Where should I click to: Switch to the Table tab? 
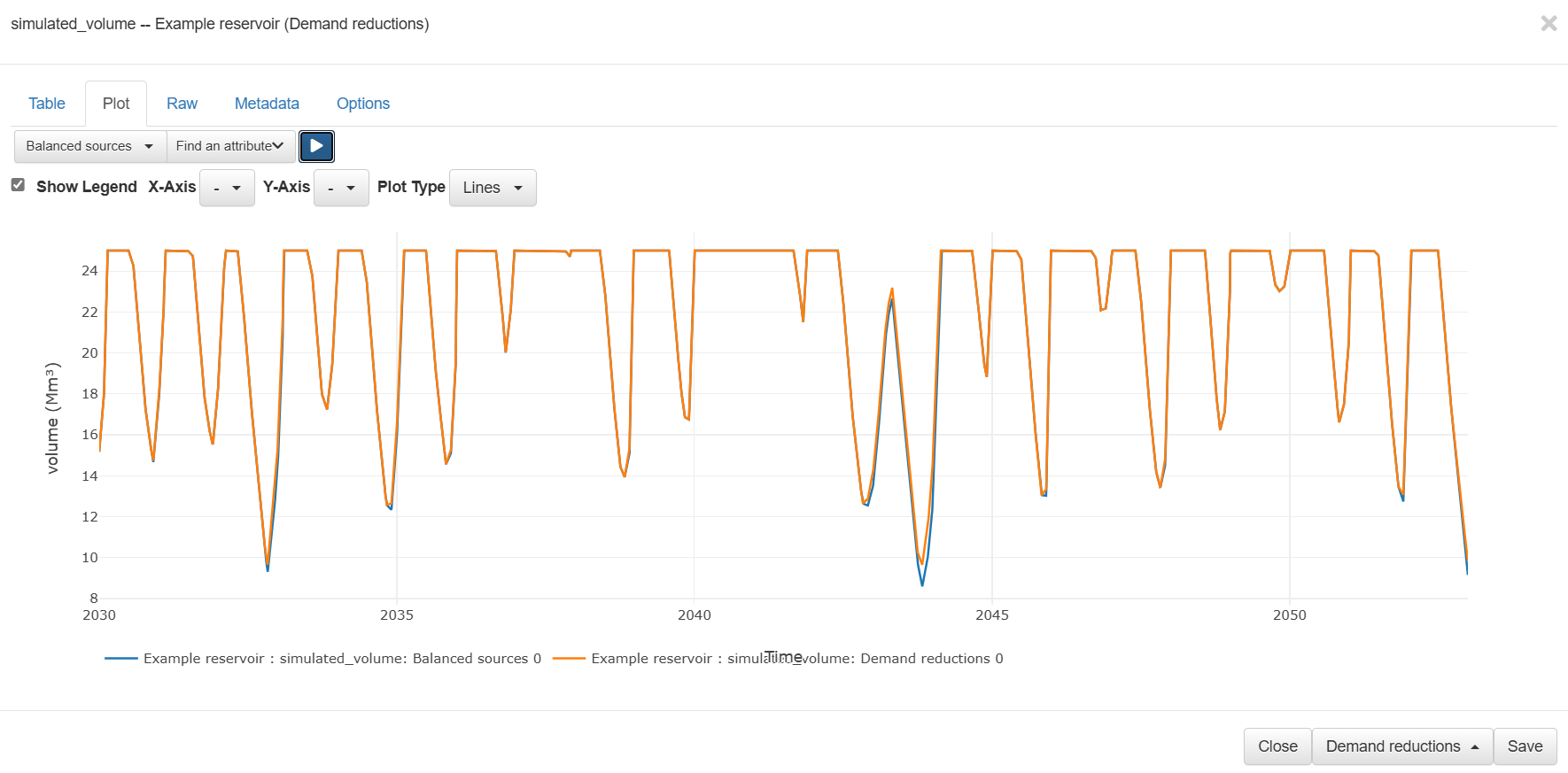(47, 104)
